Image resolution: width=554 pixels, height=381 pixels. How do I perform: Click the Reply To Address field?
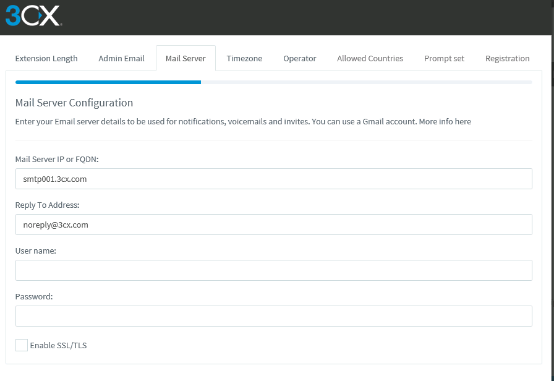(x=273, y=224)
